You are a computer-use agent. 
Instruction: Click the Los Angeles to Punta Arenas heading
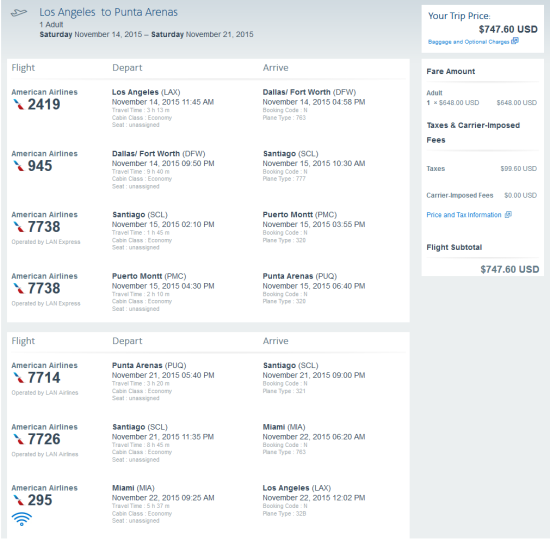click(x=108, y=12)
